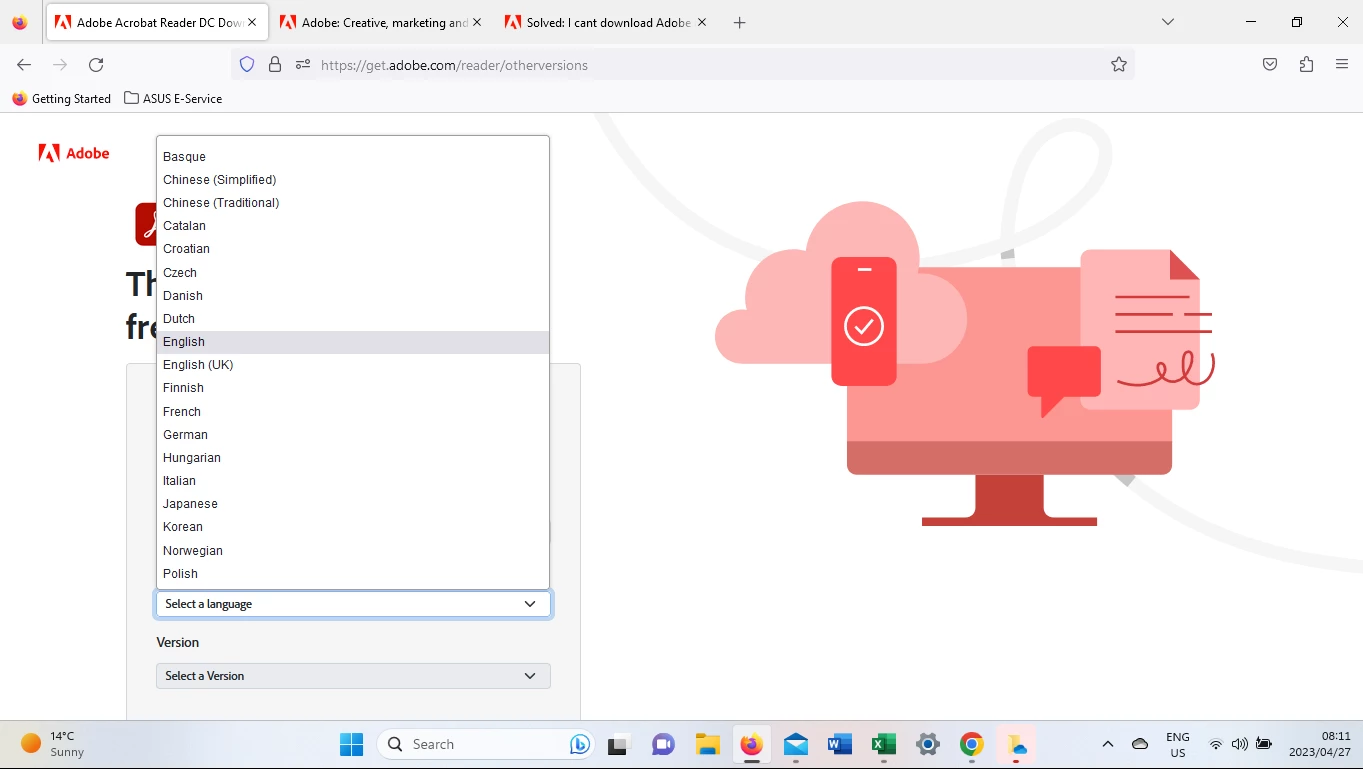
Task: Reload the current page
Action: [x=96, y=65]
